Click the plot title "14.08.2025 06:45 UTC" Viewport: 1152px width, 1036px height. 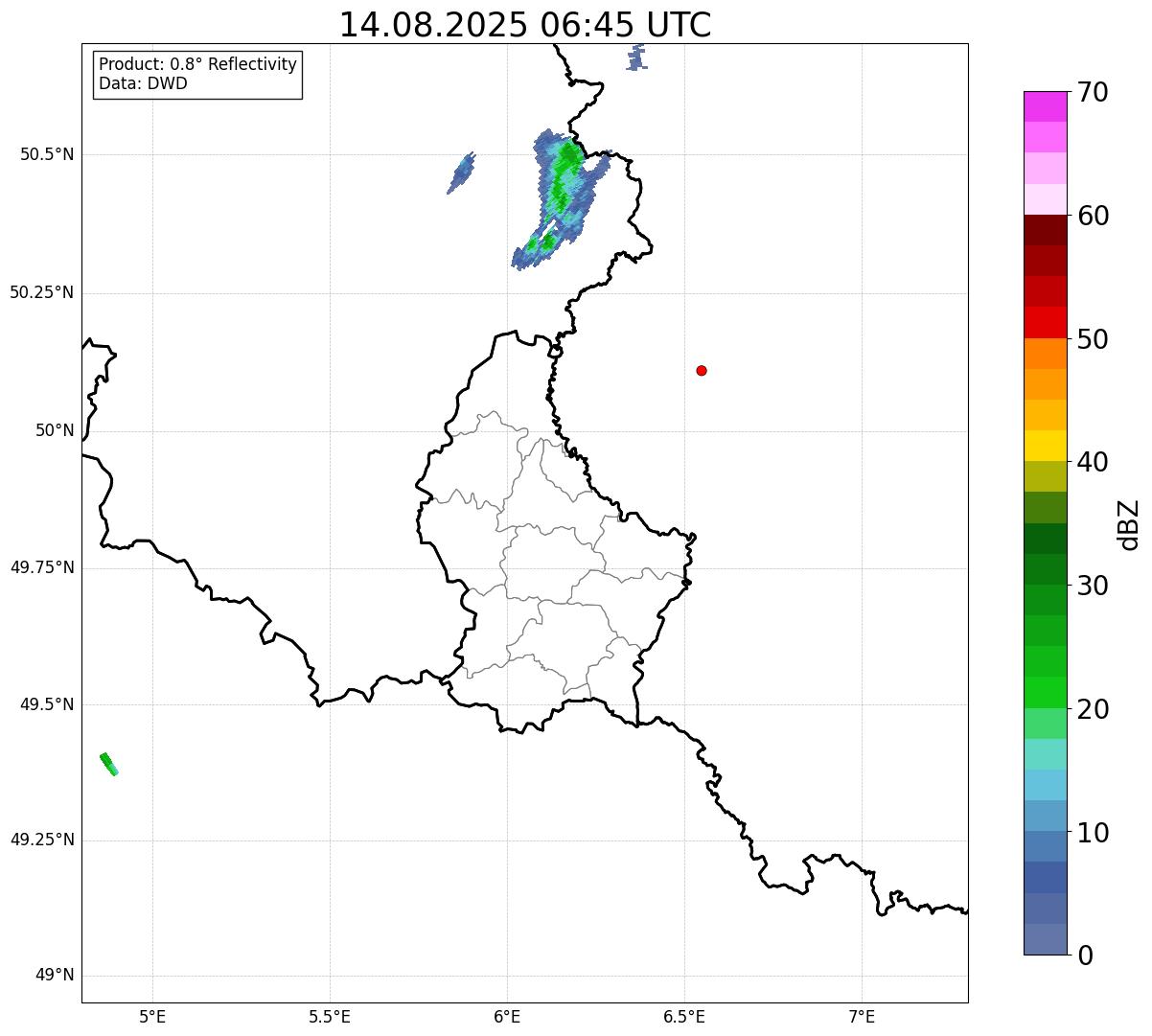(x=525, y=25)
